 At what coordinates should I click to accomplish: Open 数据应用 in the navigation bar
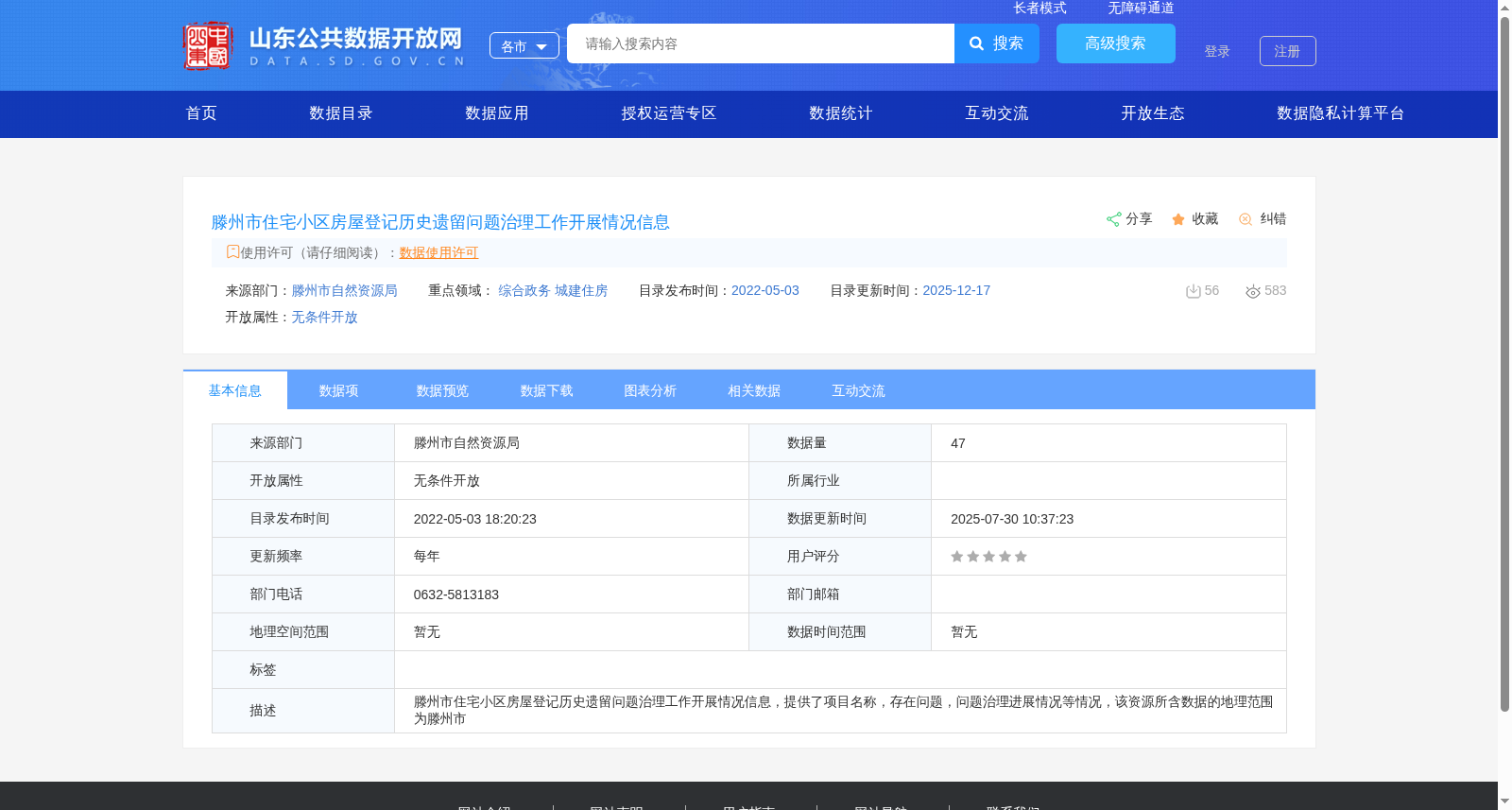(497, 113)
